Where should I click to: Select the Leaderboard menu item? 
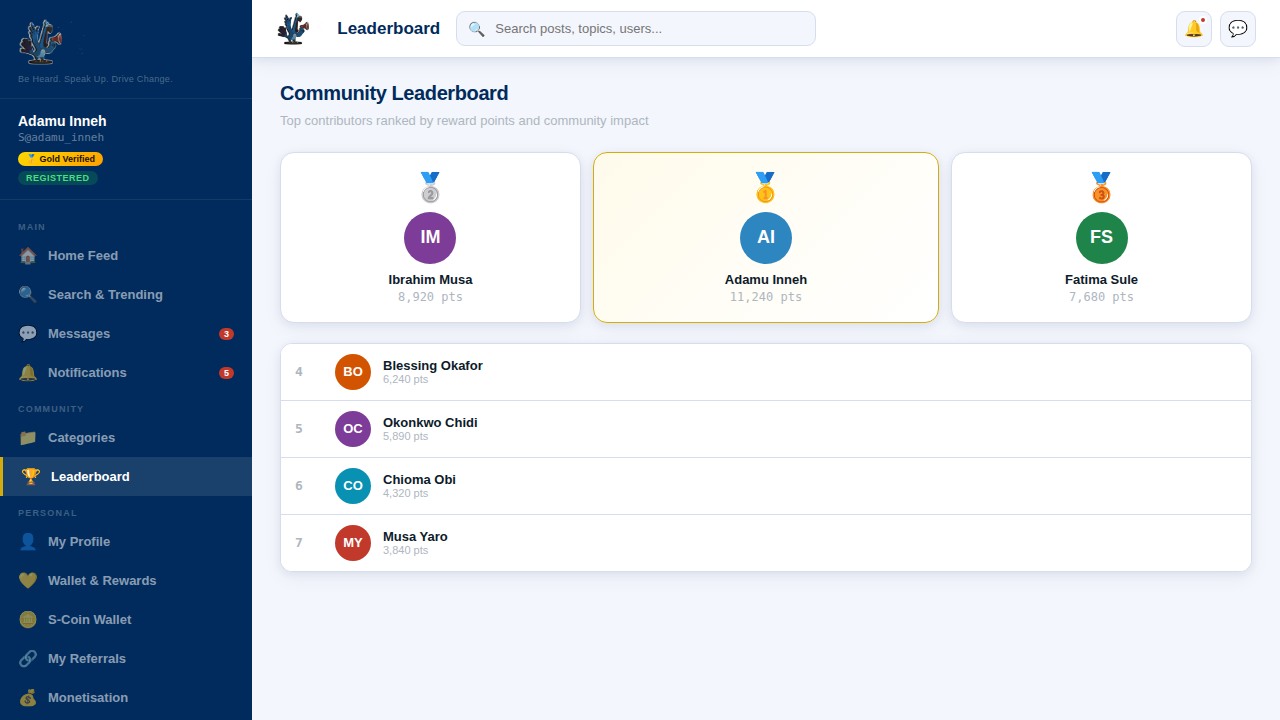126,477
